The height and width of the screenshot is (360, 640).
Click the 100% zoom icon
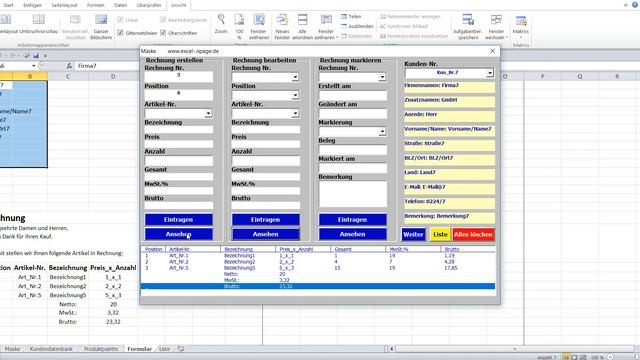point(239,19)
